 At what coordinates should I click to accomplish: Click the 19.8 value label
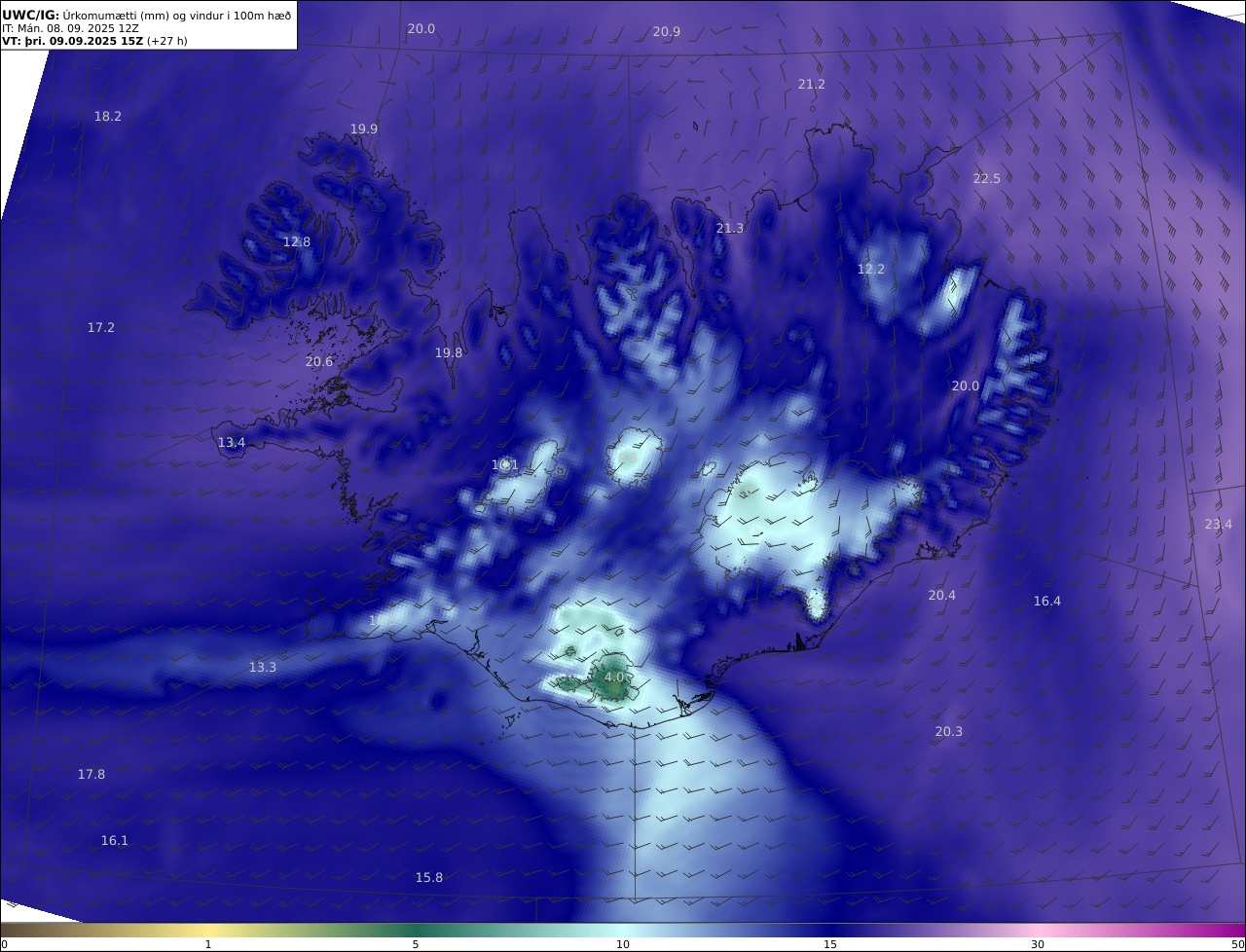(448, 353)
